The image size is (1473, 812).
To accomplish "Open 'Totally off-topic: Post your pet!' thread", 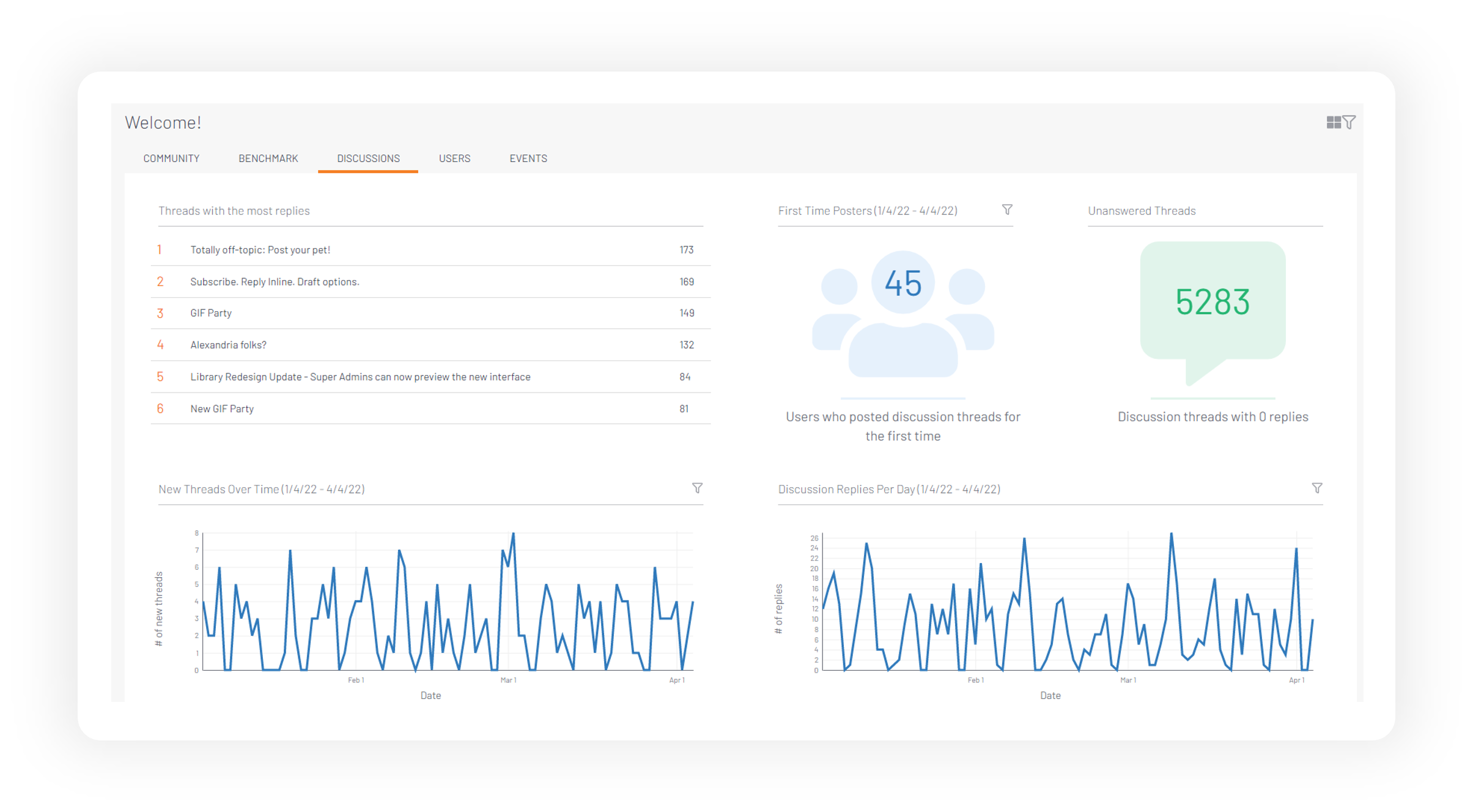I will point(260,249).
